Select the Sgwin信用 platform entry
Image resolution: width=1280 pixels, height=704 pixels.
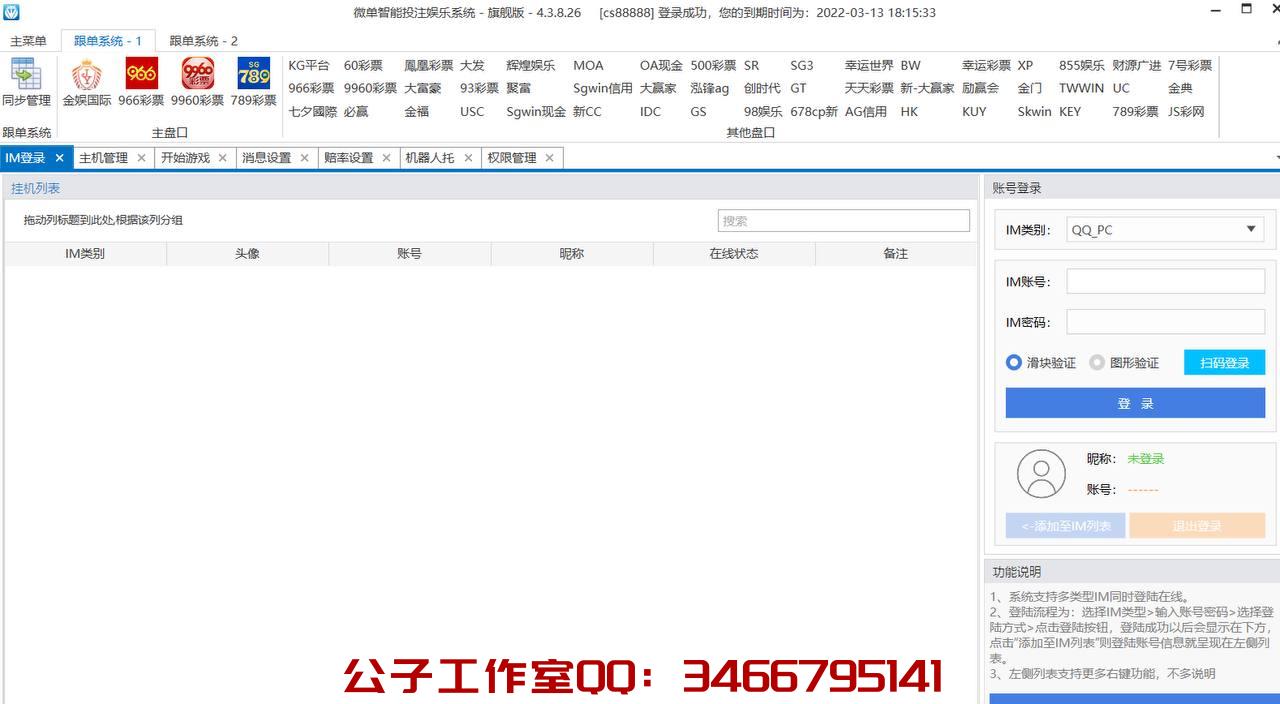(603, 88)
